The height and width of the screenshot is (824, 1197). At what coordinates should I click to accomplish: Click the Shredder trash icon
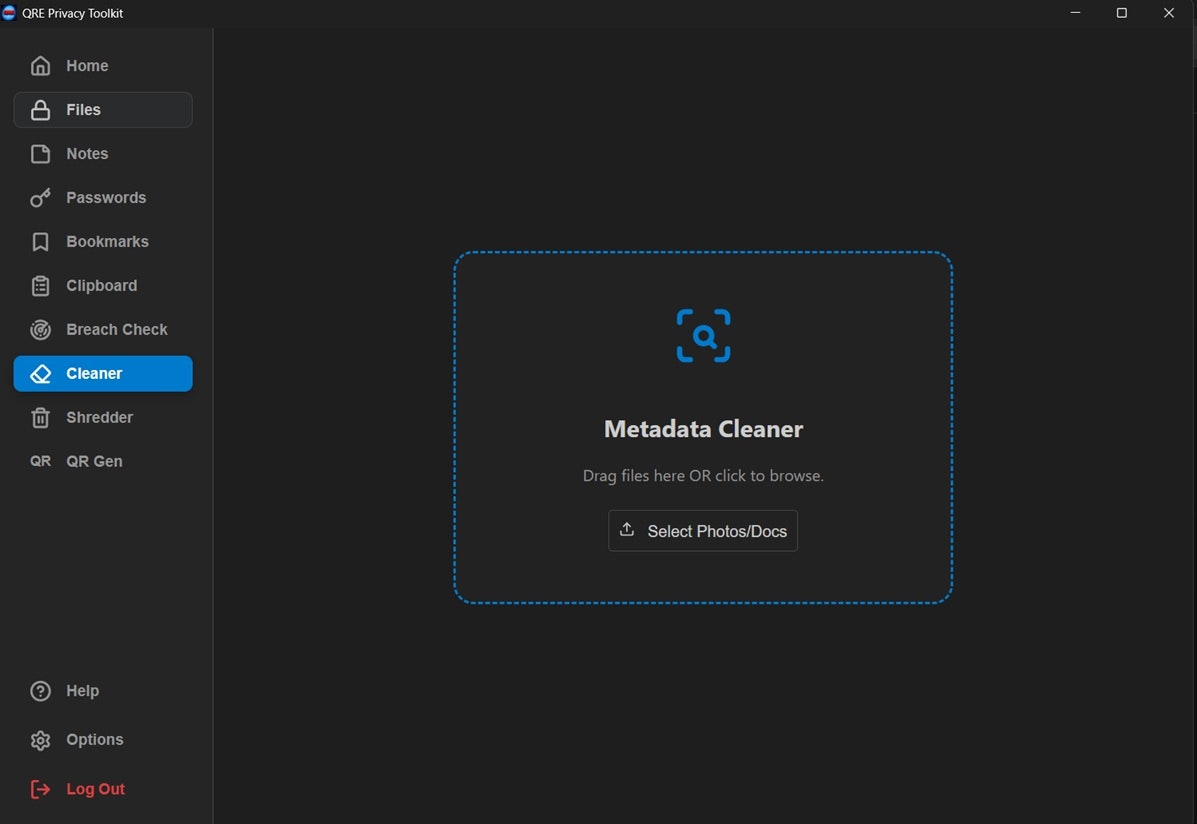coord(39,417)
